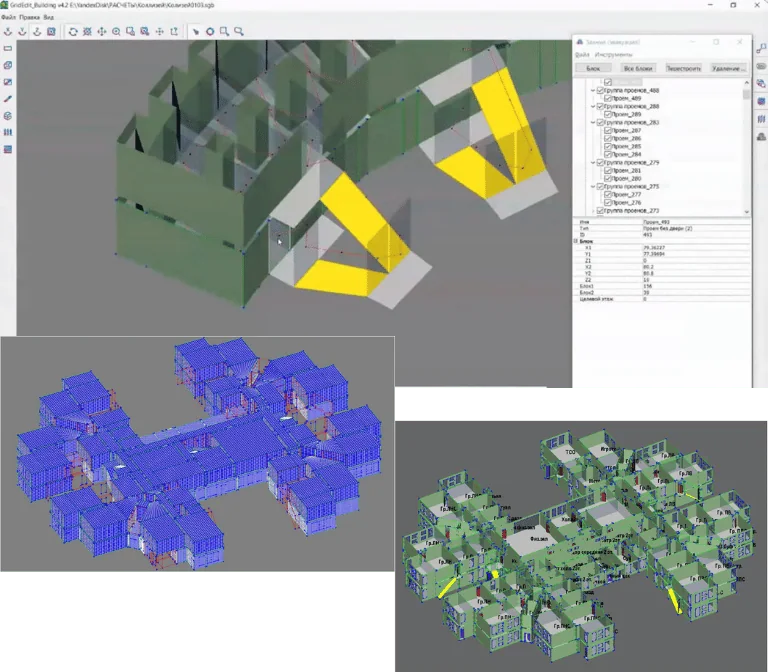Click the Все блоки button
The height and width of the screenshot is (672, 768).
coord(638,68)
